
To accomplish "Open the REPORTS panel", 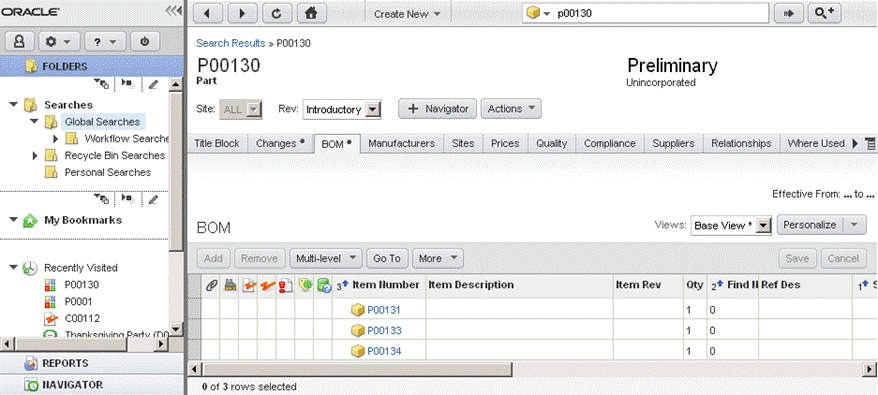I will tap(92, 363).
